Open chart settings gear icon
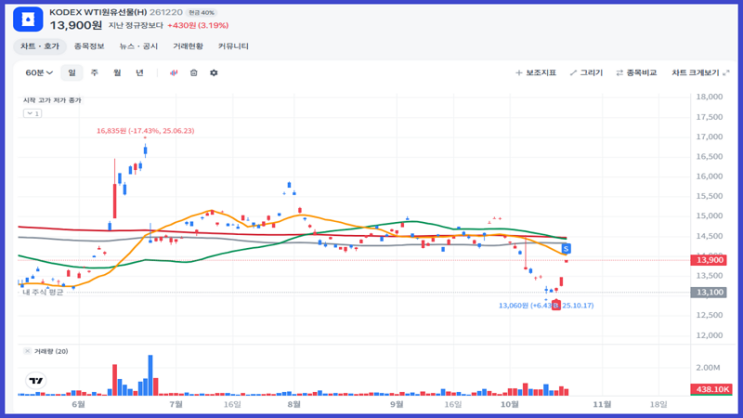This screenshot has height=418, width=743. tap(214, 73)
